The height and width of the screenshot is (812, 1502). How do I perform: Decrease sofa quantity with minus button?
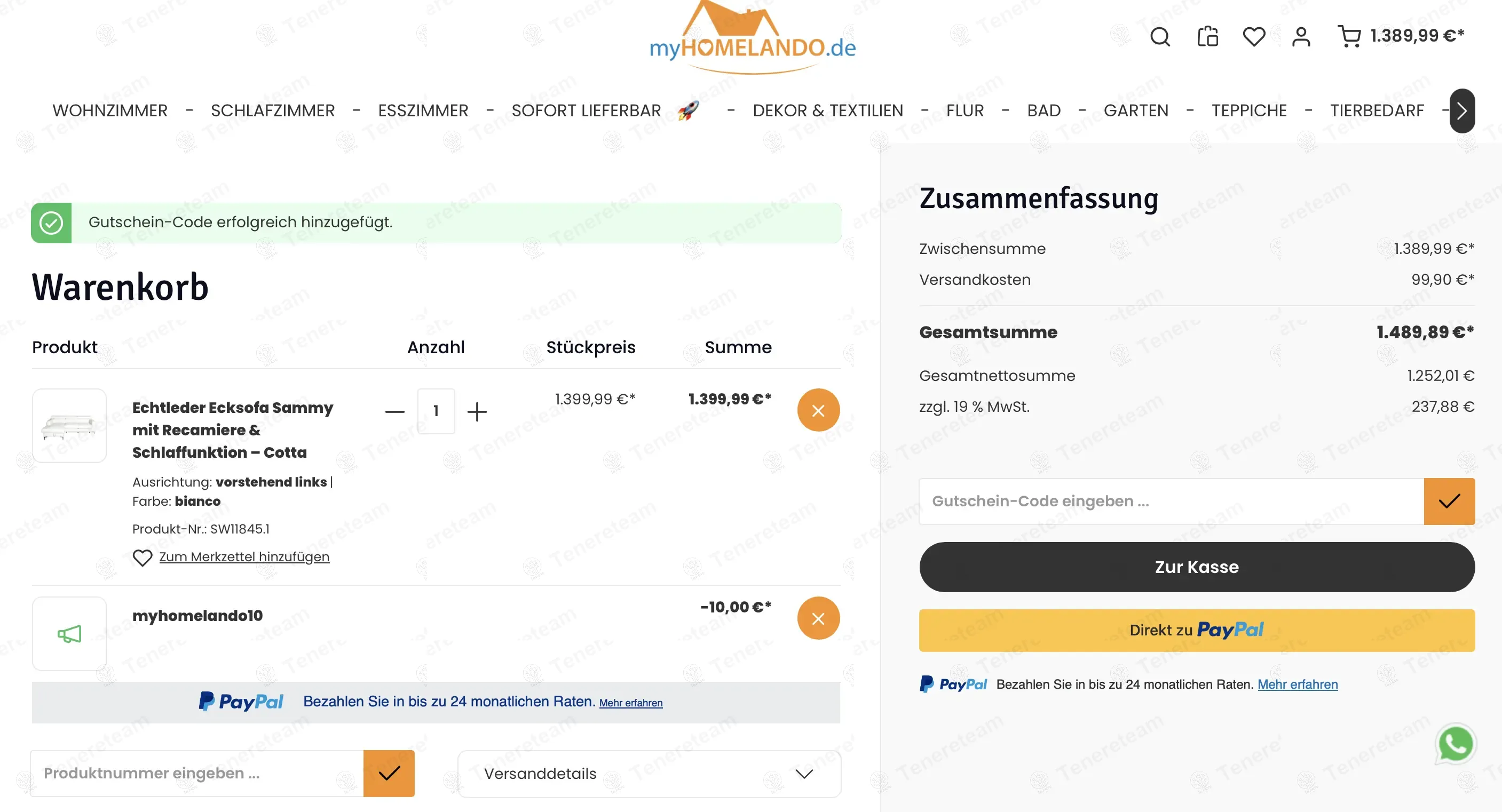(395, 411)
